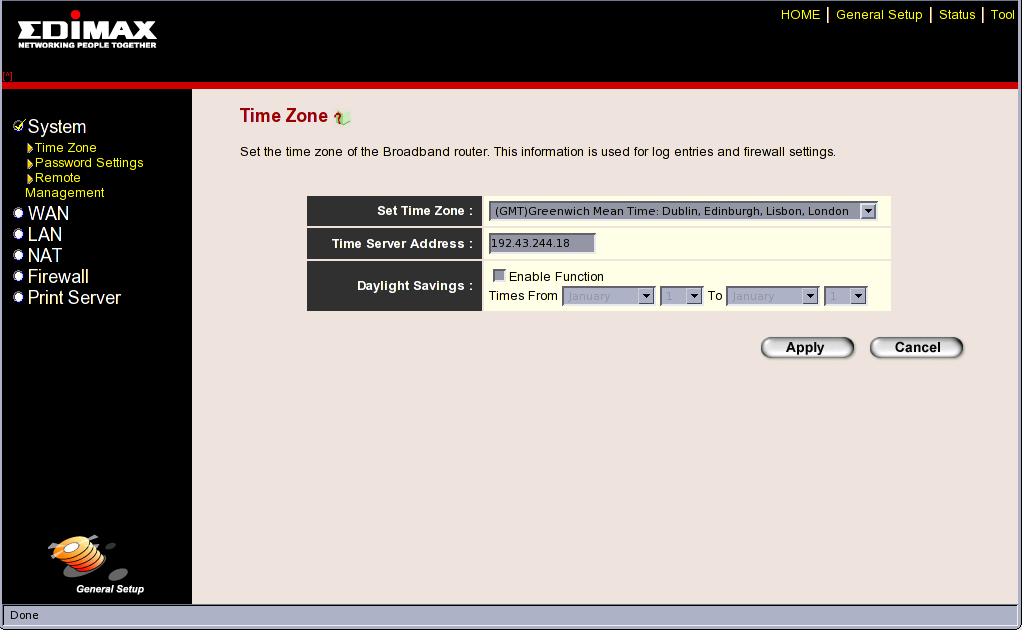Cancel the time zone changes
This screenshot has height=630, width=1022.
point(916,347)
